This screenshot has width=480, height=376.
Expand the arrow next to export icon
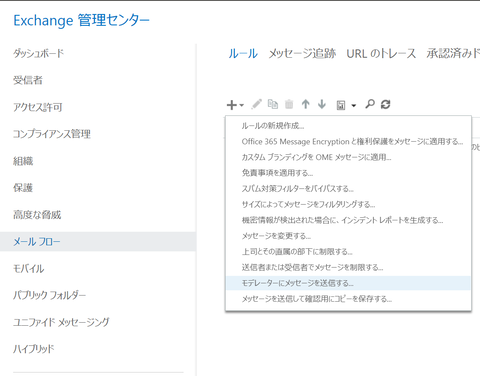(354, 106)
